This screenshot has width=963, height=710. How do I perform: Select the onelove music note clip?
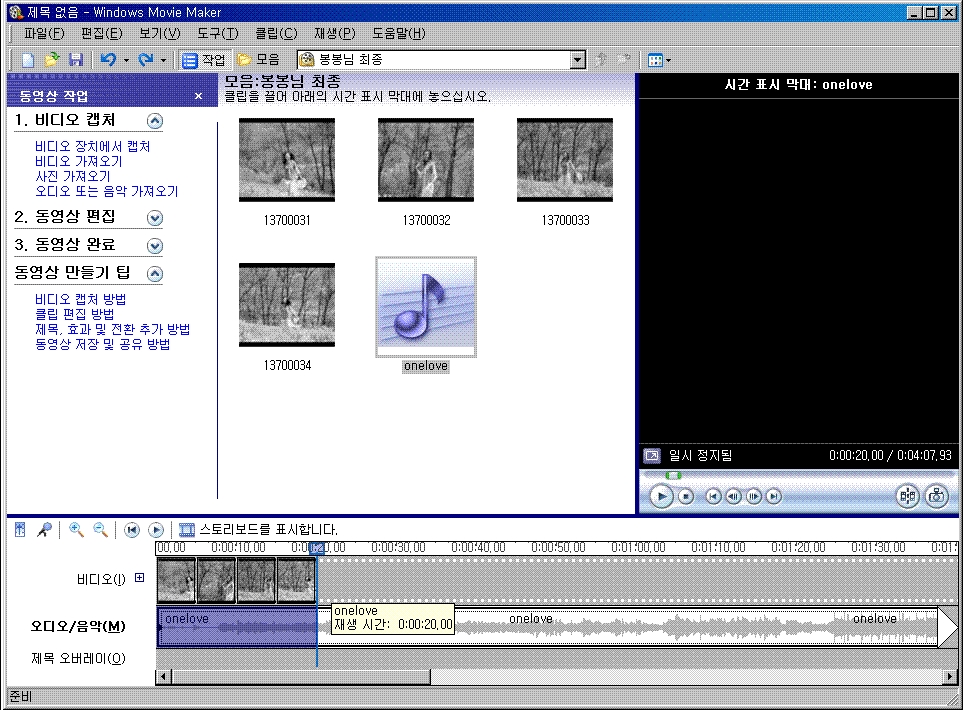[x=426, y=307]
